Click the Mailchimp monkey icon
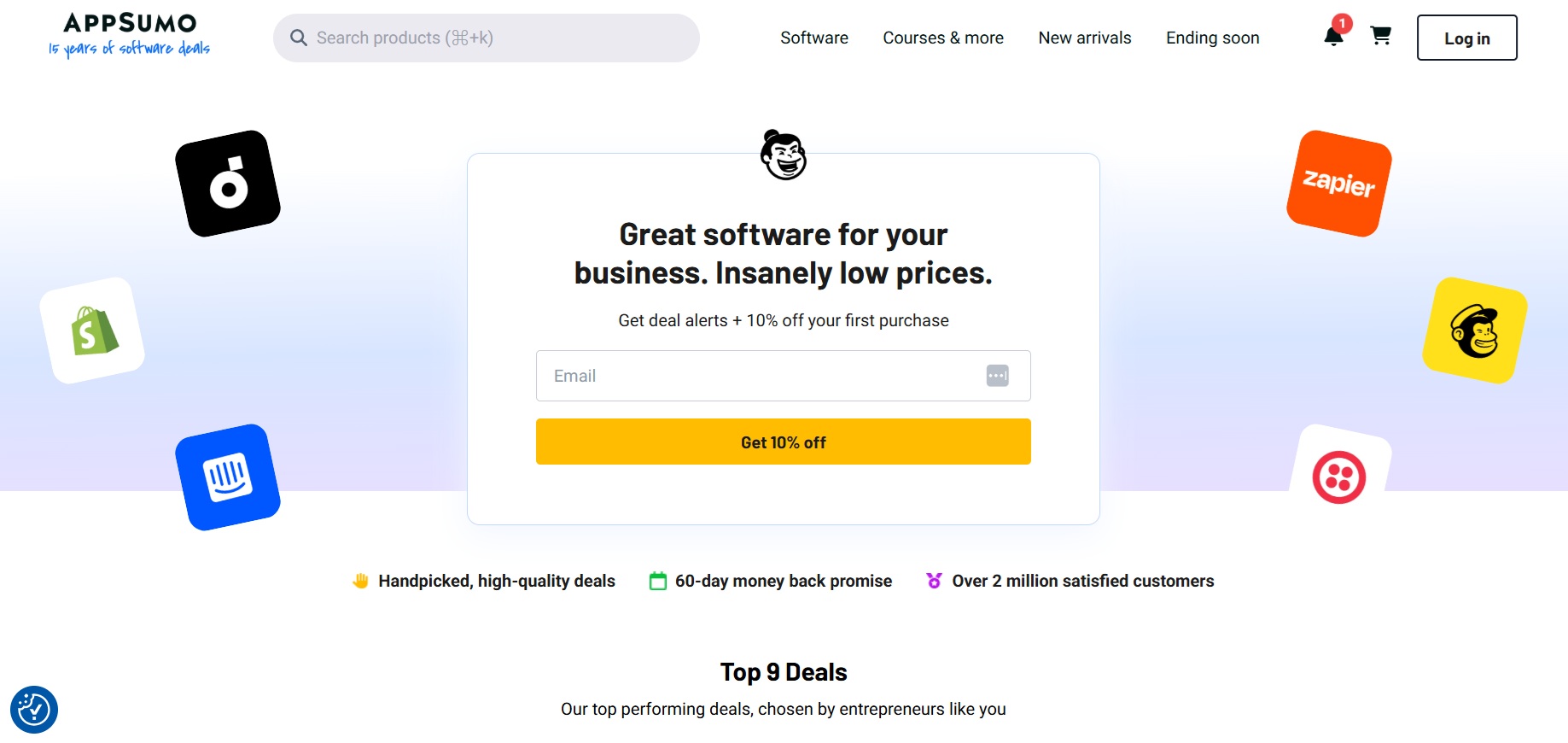The width and height of the screenshot is (1568, 743). [1474, 331]
